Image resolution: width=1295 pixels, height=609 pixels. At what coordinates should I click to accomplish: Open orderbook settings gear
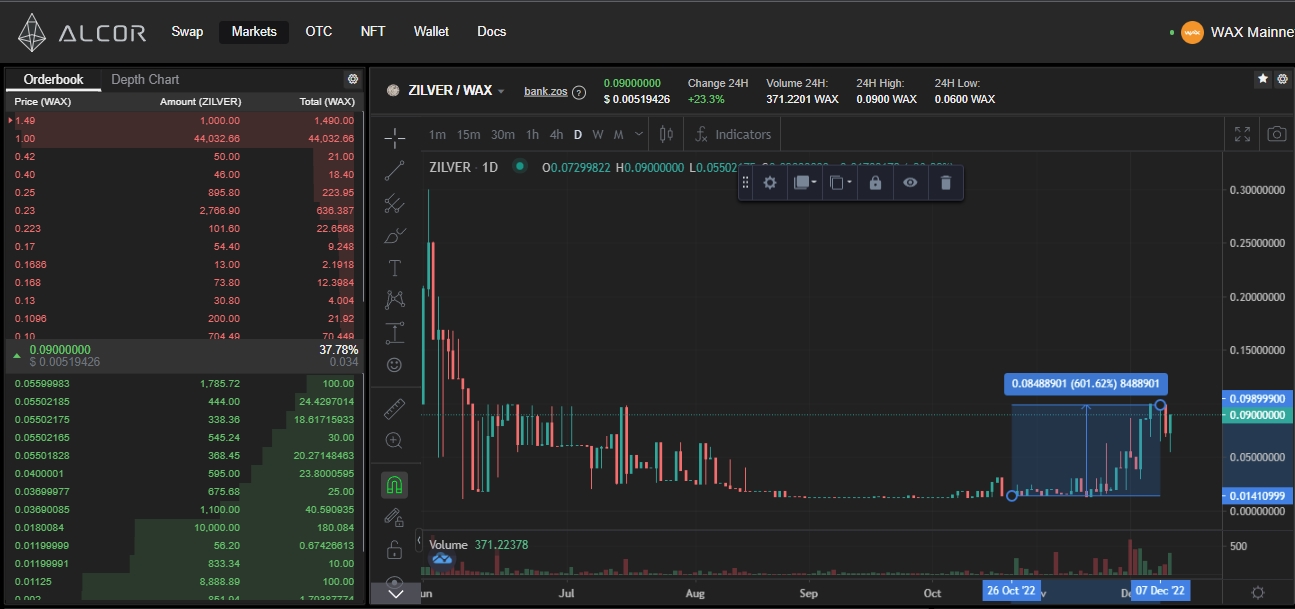(352, 79)
